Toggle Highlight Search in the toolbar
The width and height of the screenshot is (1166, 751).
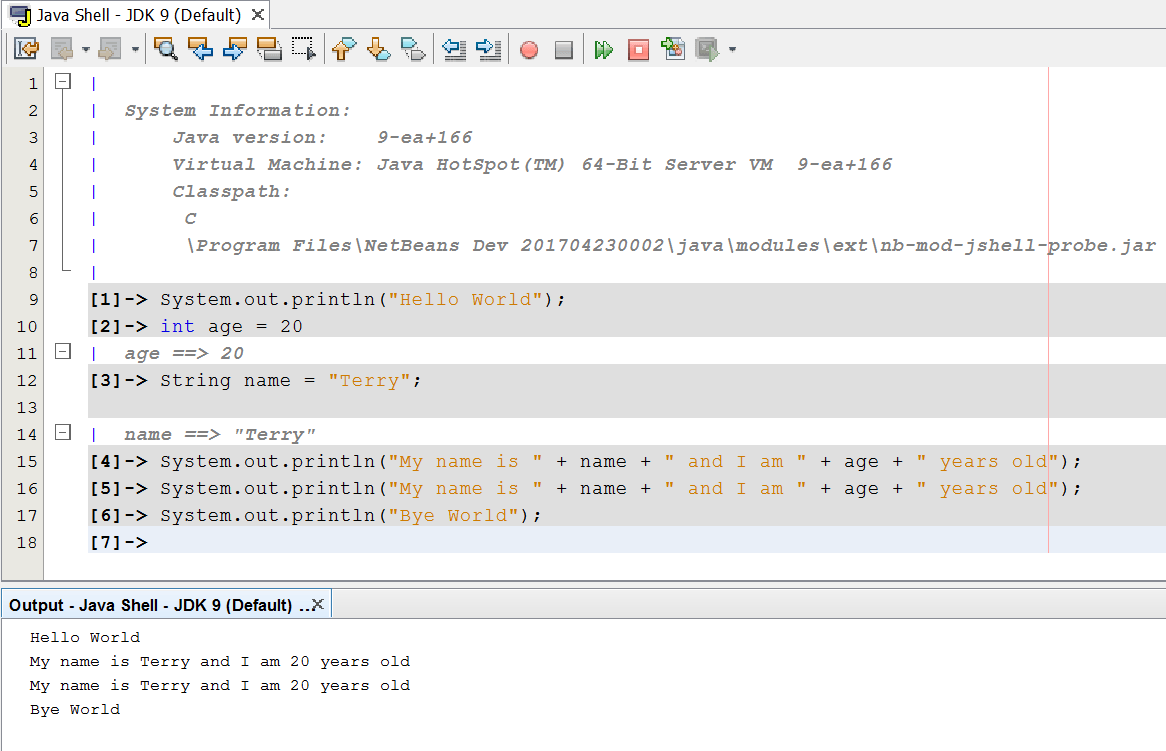[269, 49]
